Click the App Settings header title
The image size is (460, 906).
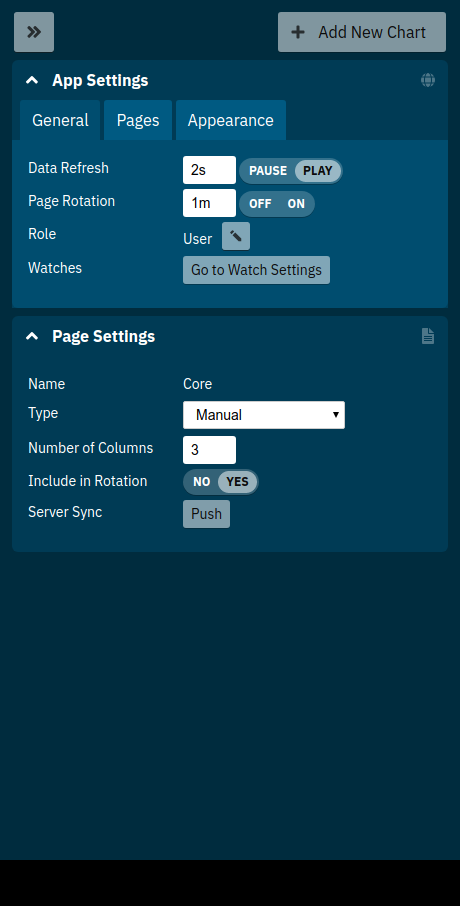pyautogui.click(x=100, y=80)
